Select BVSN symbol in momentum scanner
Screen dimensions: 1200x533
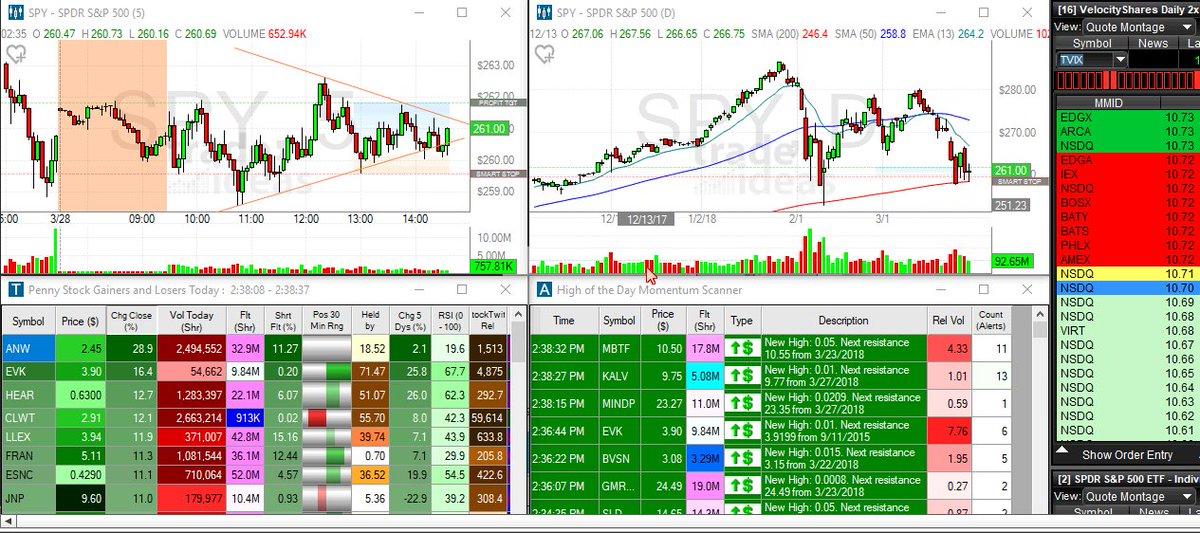click(619, 459)
